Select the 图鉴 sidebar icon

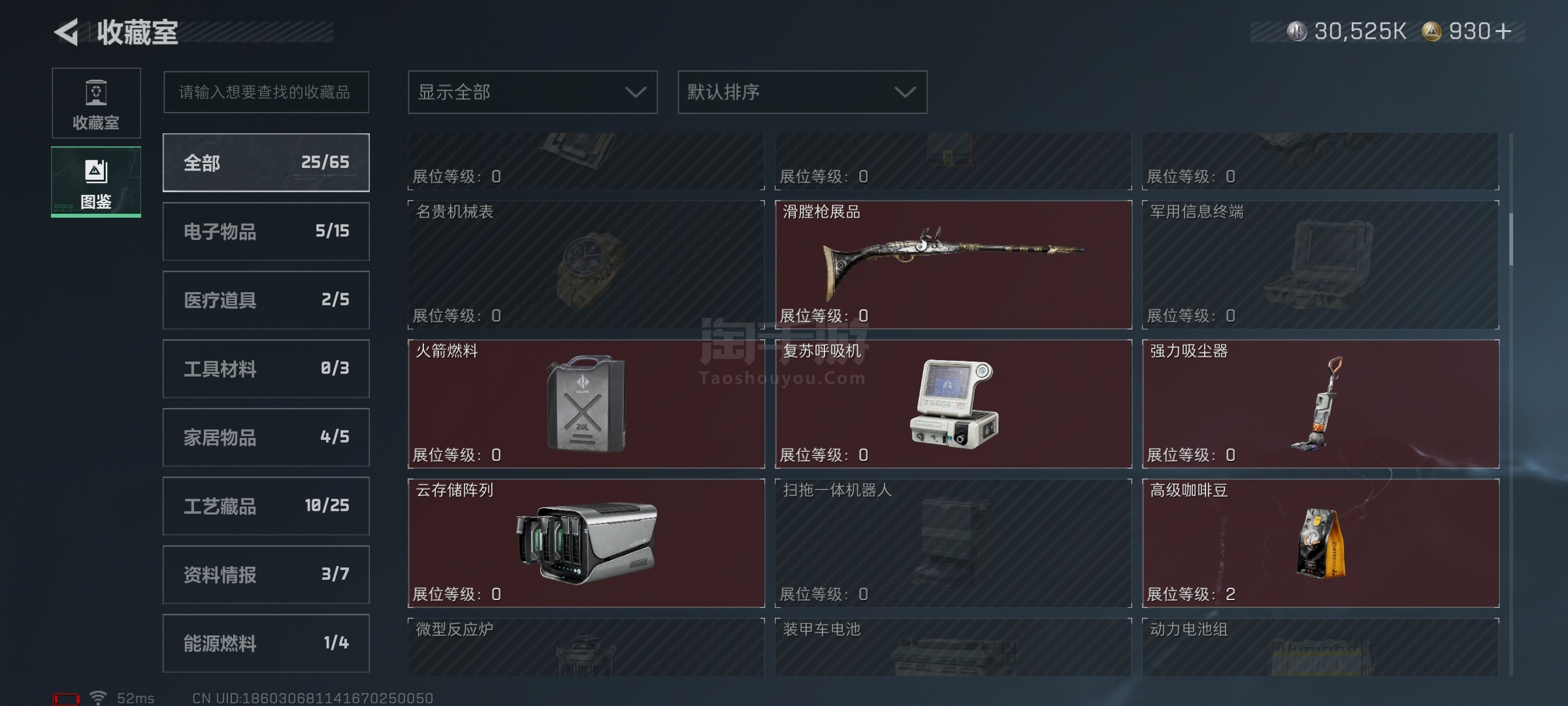[96, 182]
